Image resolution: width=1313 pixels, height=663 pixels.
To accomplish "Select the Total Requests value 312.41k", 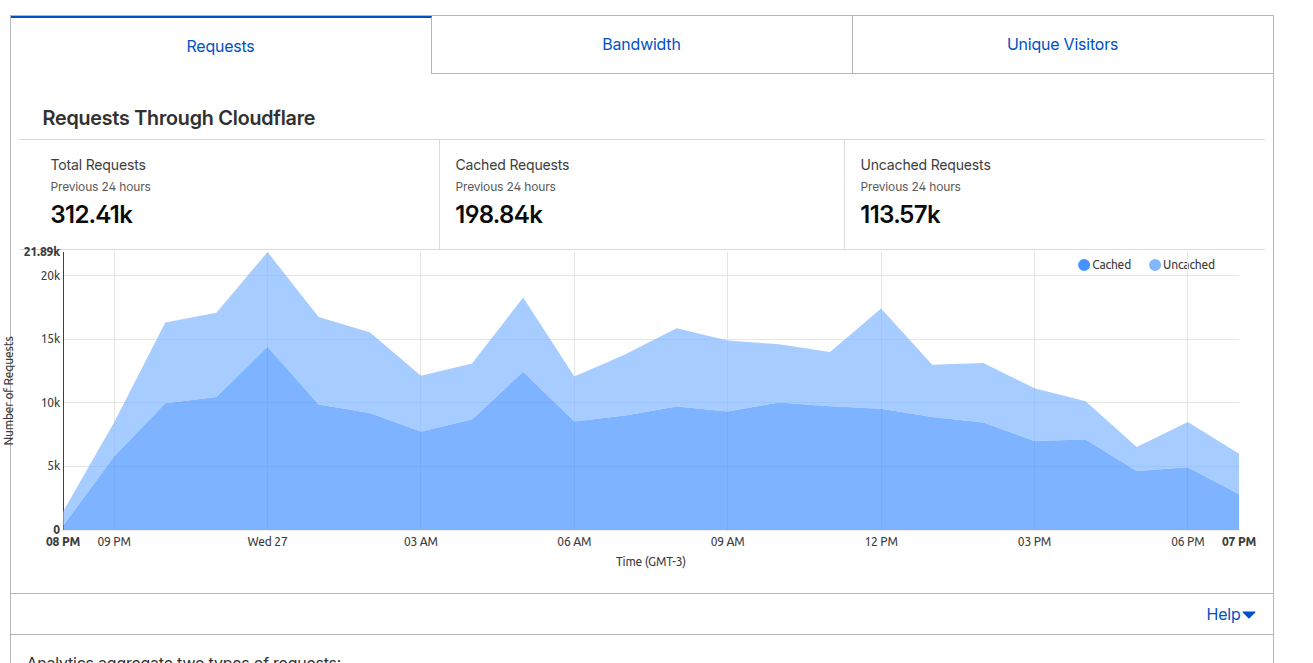I will [92, 214].
